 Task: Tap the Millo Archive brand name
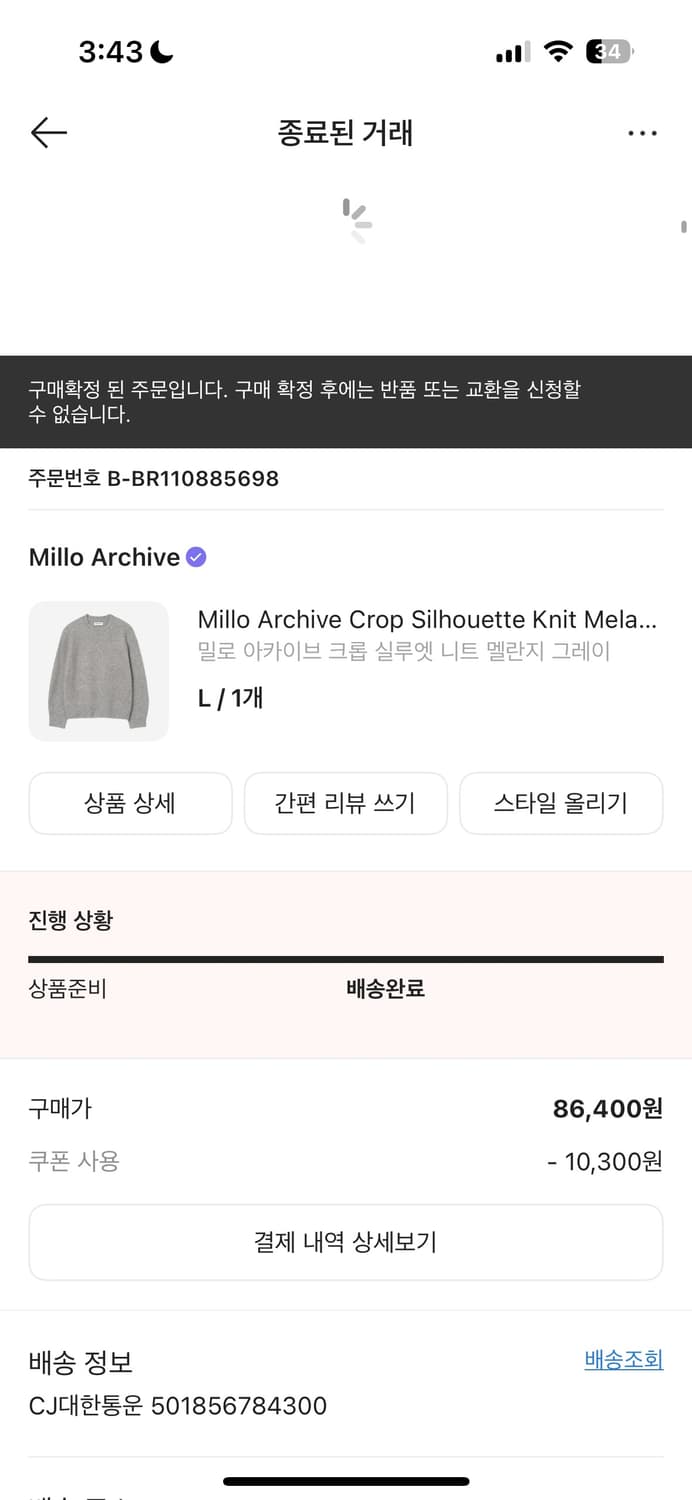(104, 557)
